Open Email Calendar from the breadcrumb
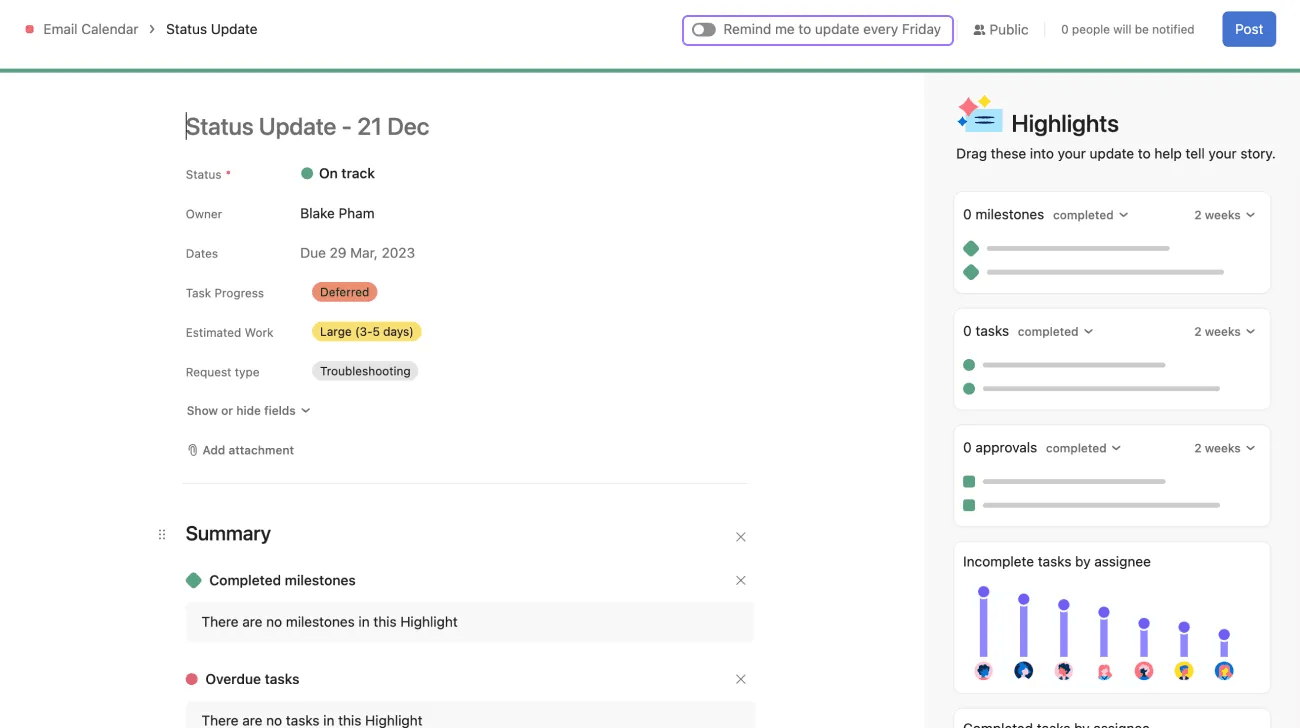Viewport: 1300px width, 728px height. (x=89, y=29)
